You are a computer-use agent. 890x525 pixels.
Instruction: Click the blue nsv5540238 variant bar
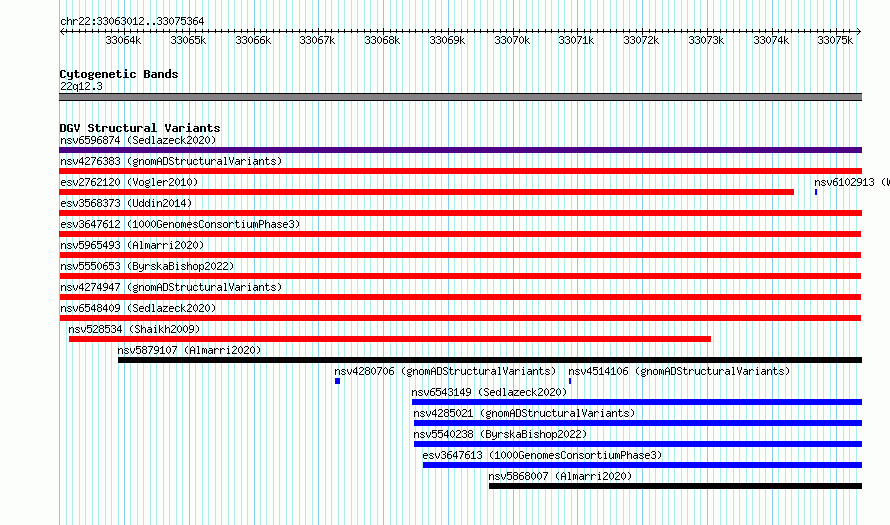tap(638, 444)
